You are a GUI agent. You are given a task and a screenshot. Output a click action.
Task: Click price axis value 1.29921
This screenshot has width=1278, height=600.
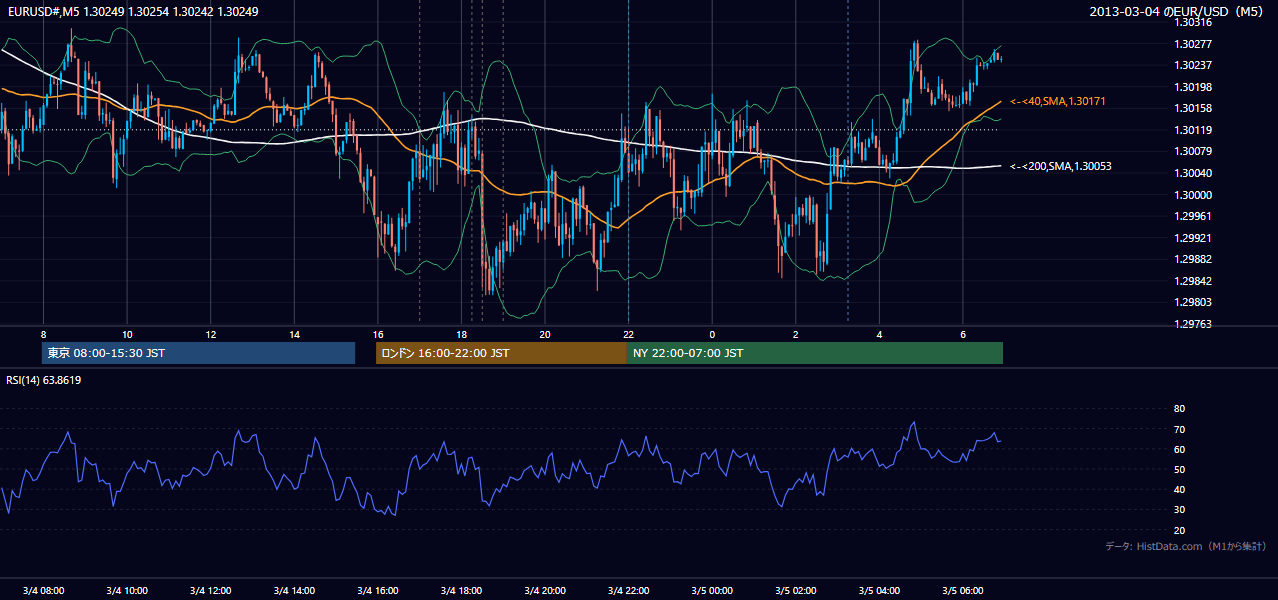pos(1191,238)
